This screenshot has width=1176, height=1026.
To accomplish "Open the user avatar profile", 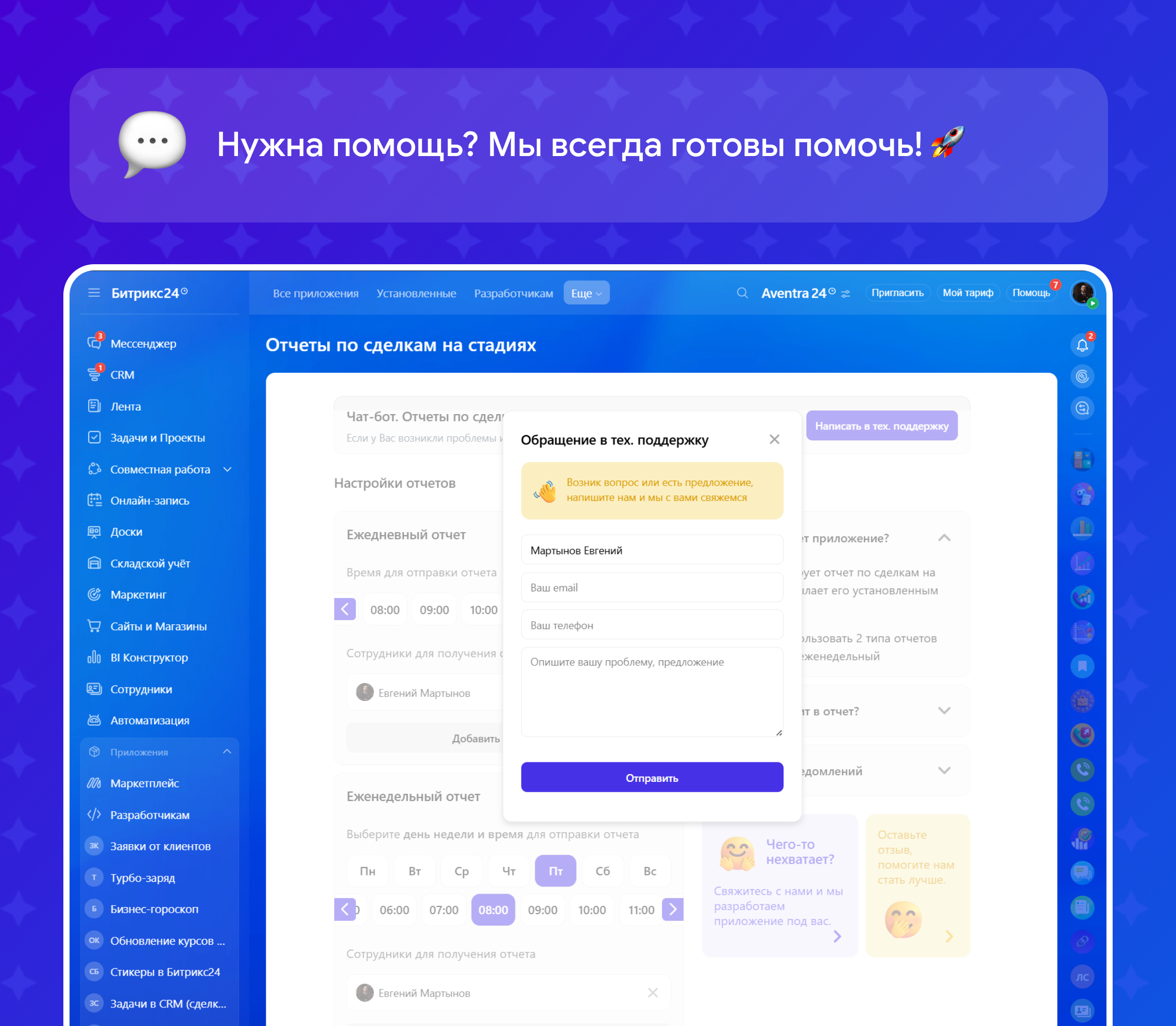I will pyautogui.click(x=1082, y=293).
